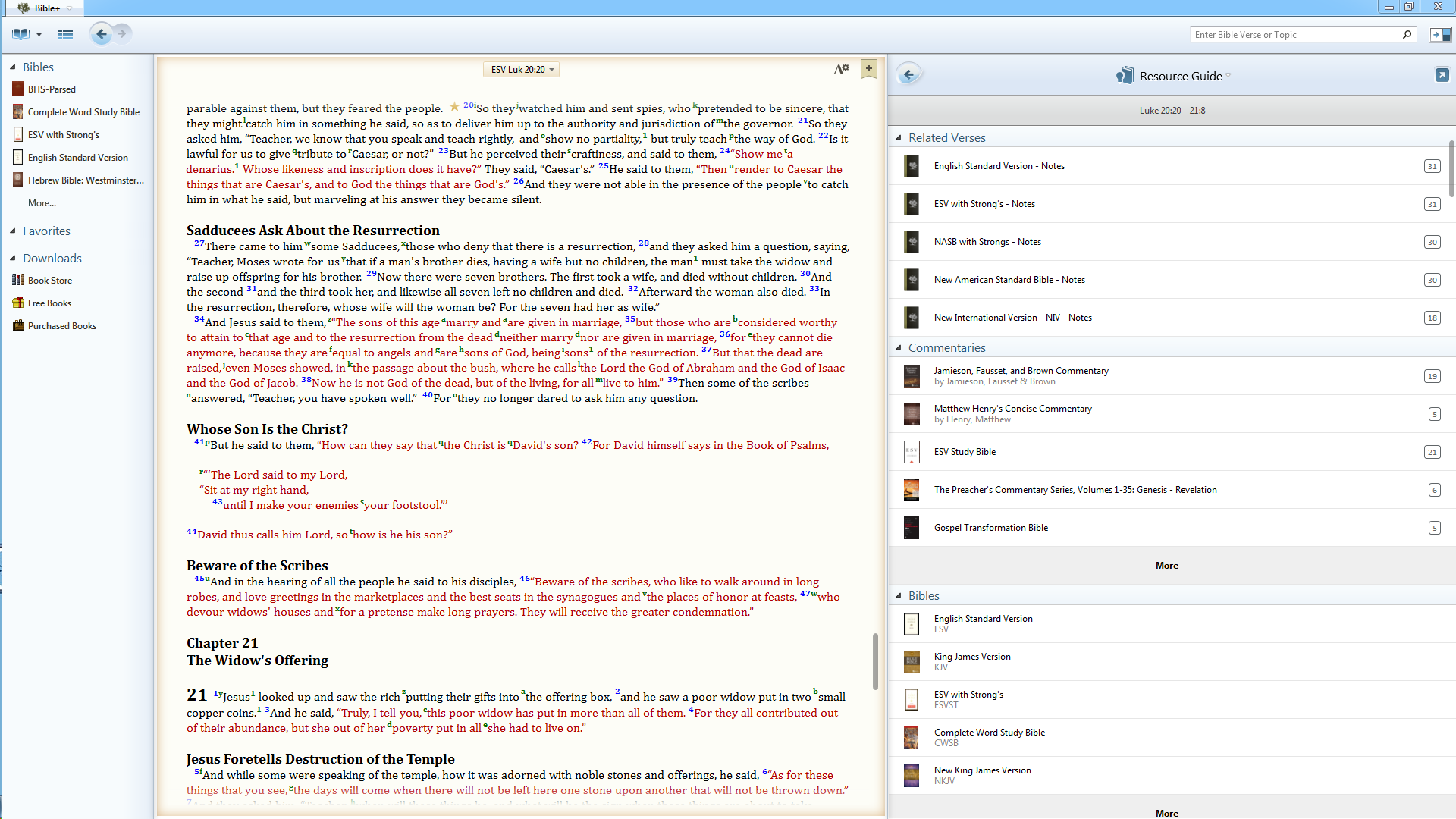Screen dimensions: 1456x819
Task: Open the library book icon menu
Action: coord(20,34)
